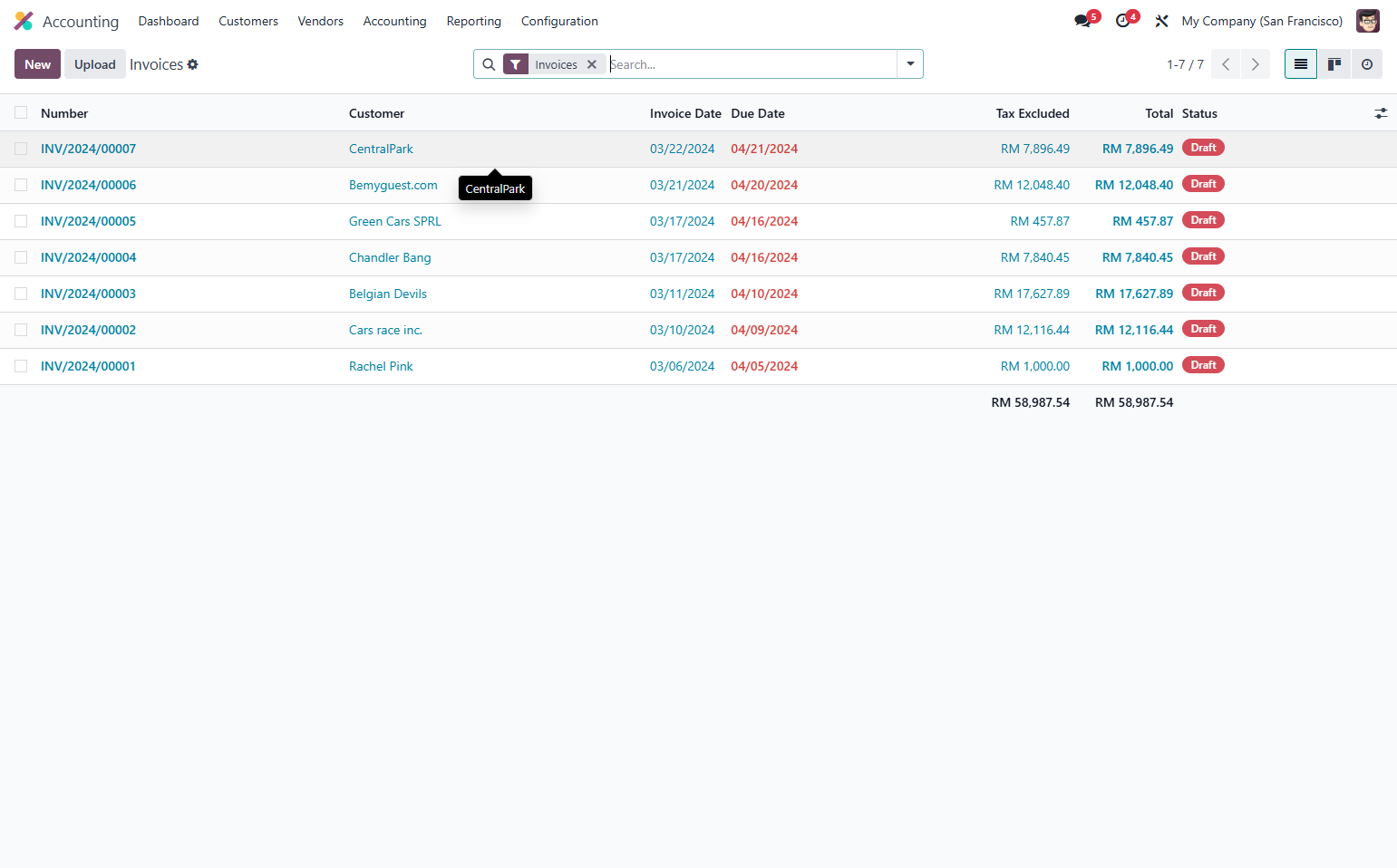Screen dimensions: 1397x868
Task: Tick checkbox for INV/2024/00001
Action: [x=21, y=366]
